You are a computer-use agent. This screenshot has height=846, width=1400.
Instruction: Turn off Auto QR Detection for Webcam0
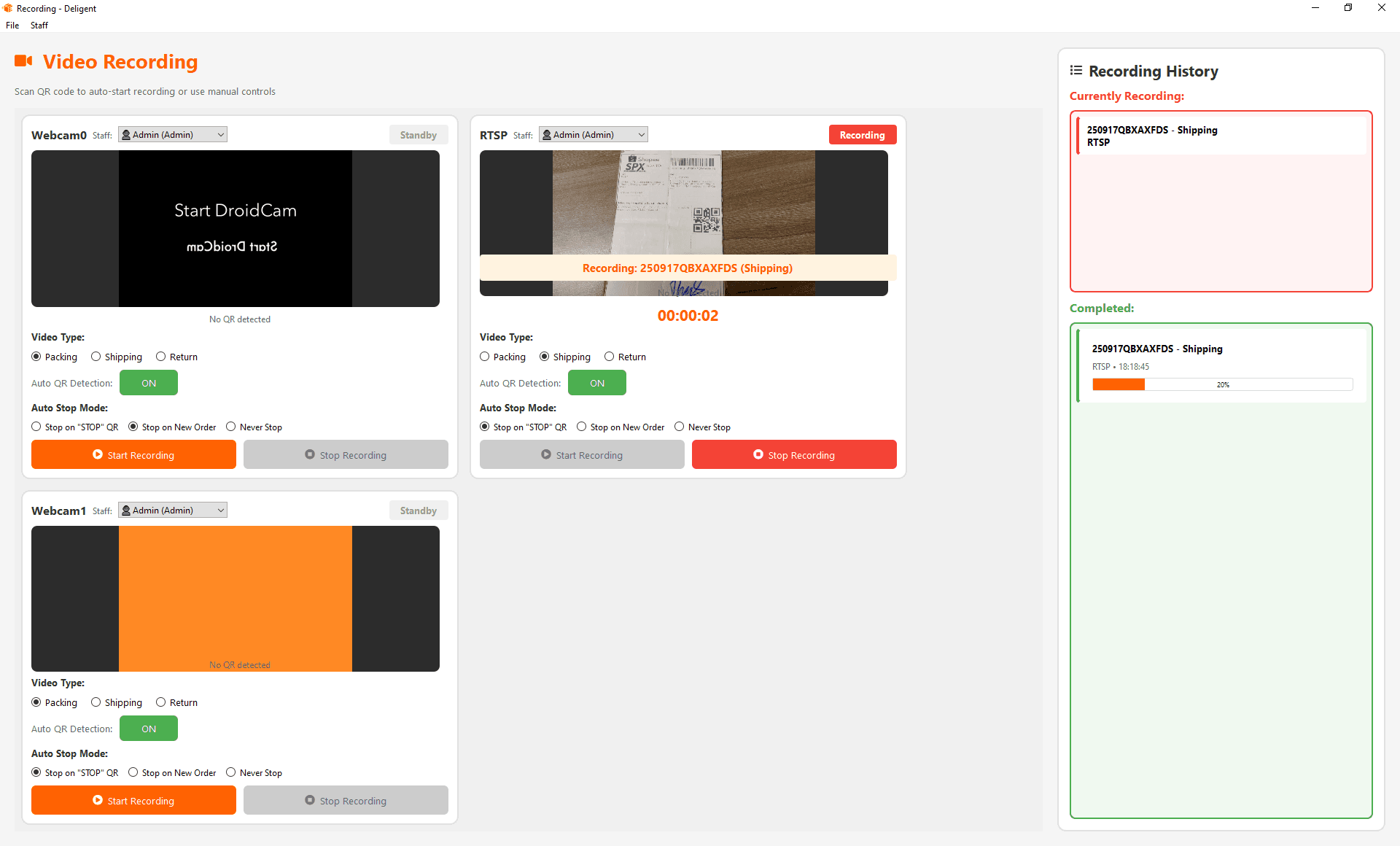[x=149, y=383]
